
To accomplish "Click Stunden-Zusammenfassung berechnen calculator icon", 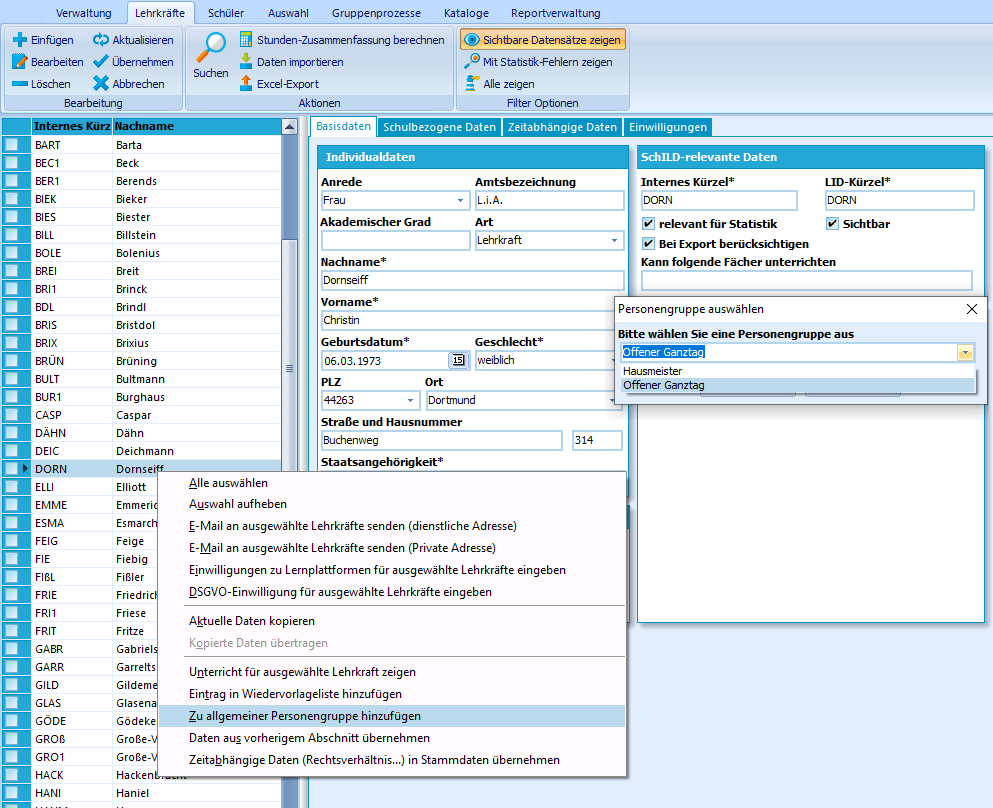I will [246, 40].
